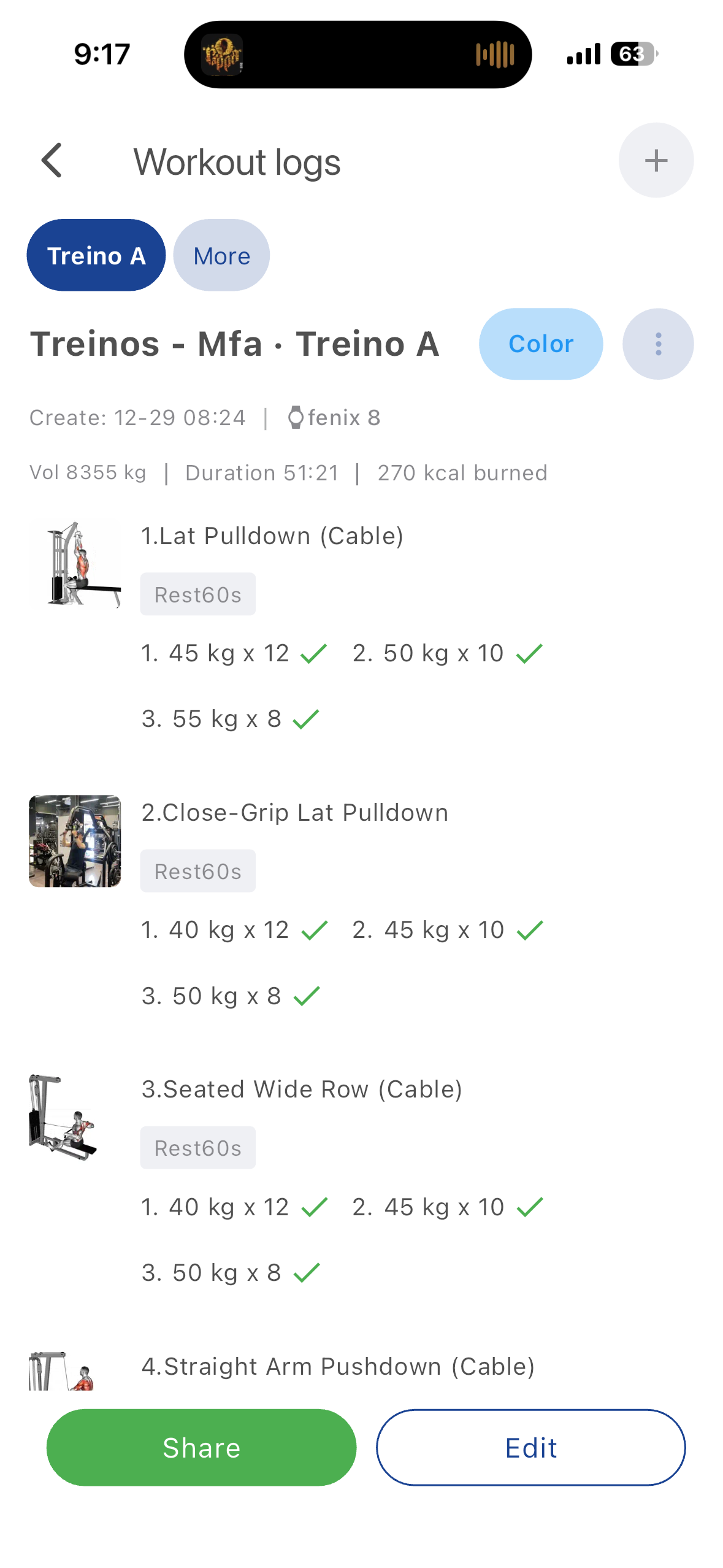Expand the More workouts chip
The image size is (723, 1568).
tap(221, 256)
